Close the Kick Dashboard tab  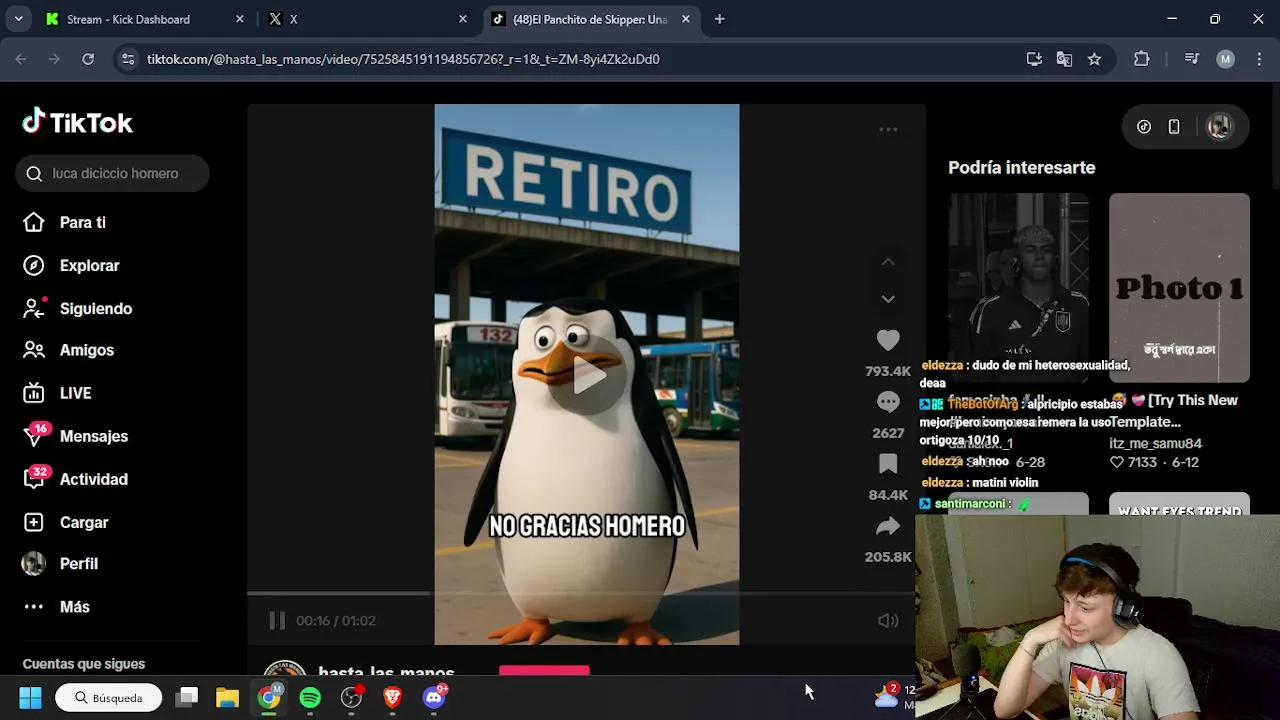click(239, 19)
